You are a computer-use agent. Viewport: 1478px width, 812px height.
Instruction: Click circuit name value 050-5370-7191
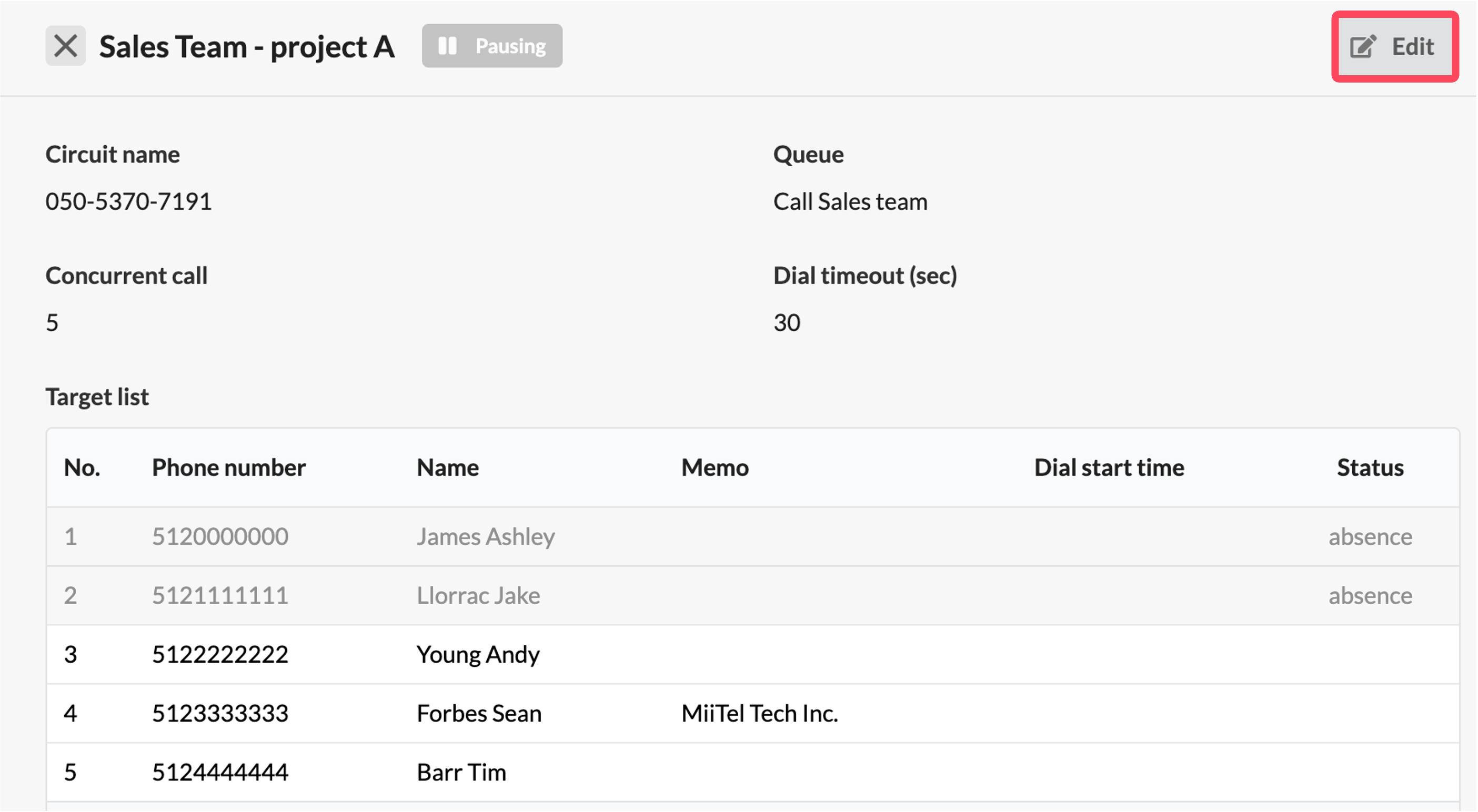128,202
